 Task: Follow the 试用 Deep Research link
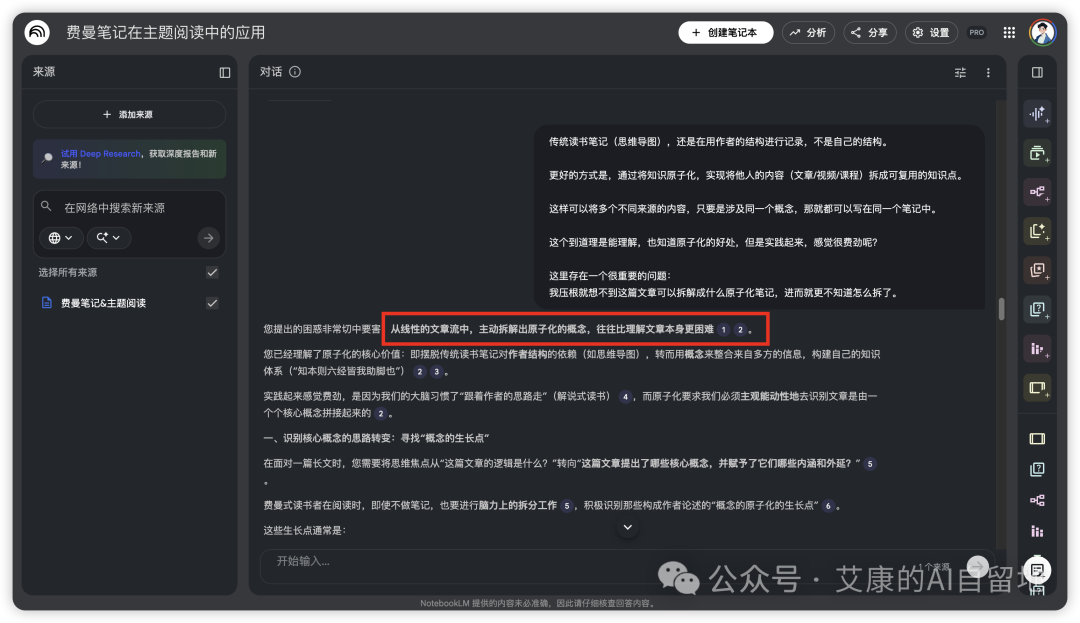pos(100,154)
